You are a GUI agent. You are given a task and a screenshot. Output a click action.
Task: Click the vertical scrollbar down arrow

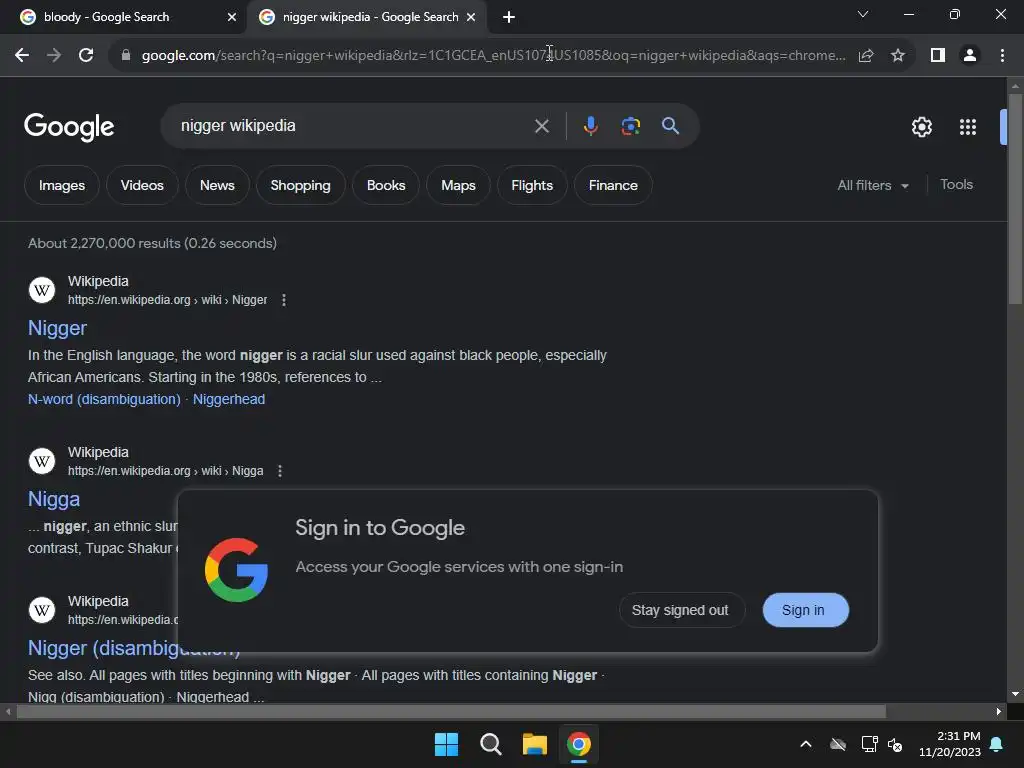pyautogui.click(x=1015, y=694)
